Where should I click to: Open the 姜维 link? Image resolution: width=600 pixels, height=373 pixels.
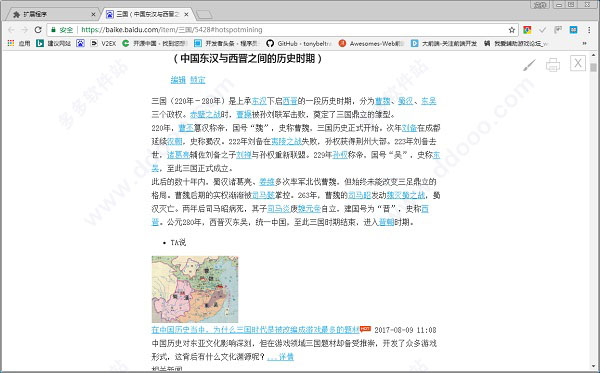(267, 182)
